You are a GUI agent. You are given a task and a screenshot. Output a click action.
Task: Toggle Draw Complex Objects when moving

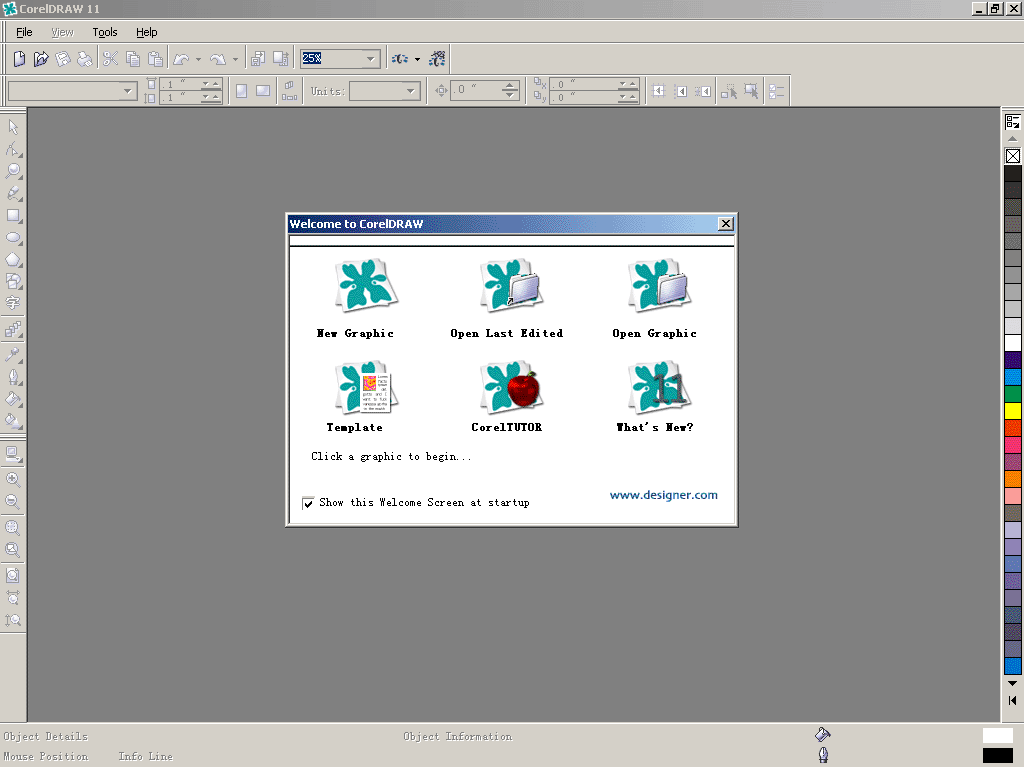tap(728, 91)
